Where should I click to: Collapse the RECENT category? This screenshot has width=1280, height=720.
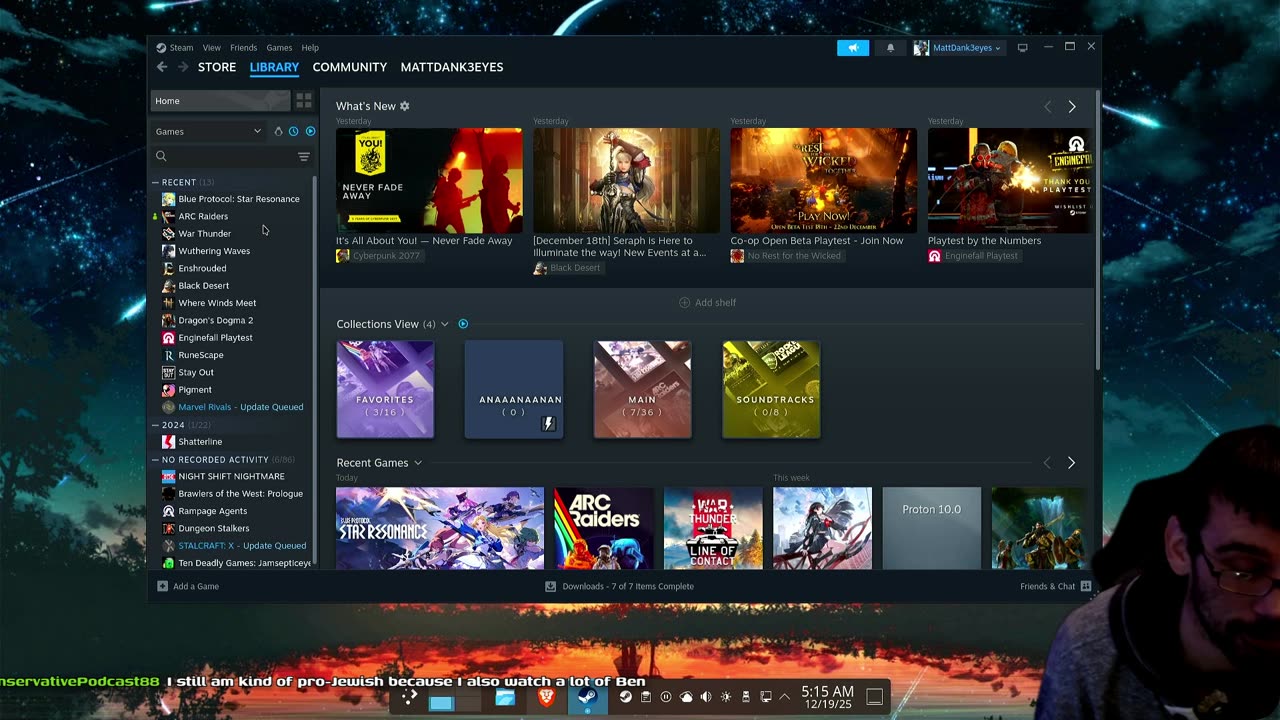(x=156, y=182)
